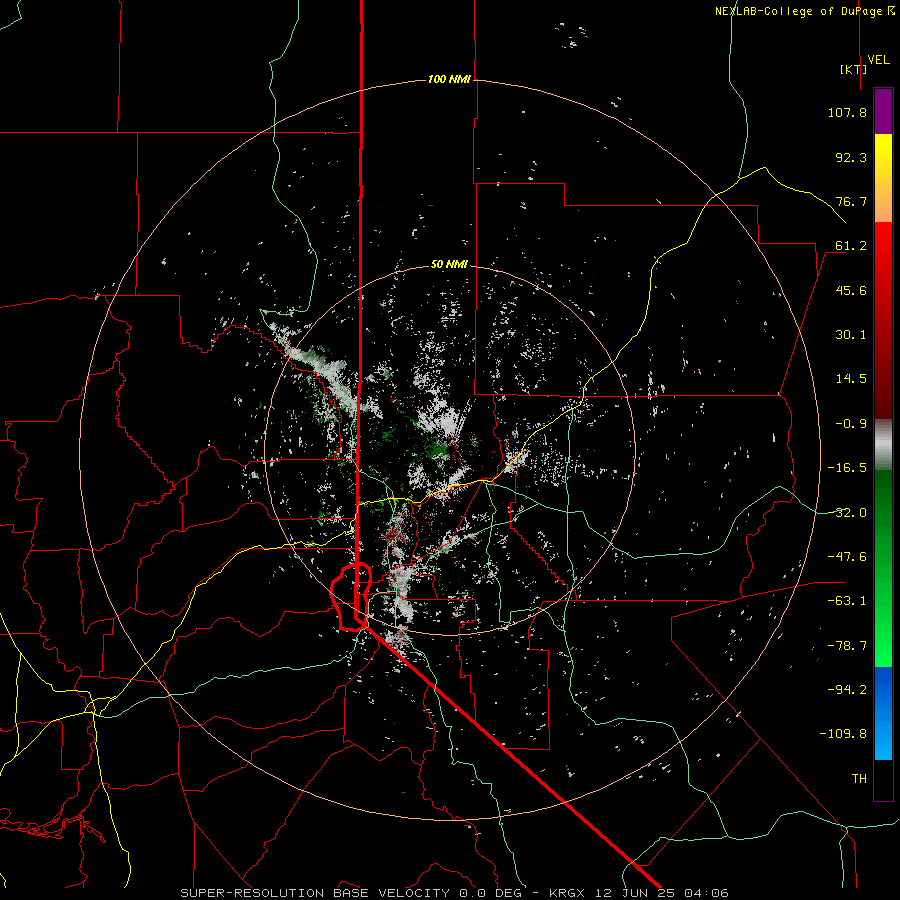Click the 61.2 value on velocity scale
Image resolution: width=900 pixels, height=900 pixels.
[x=851, y=246]
